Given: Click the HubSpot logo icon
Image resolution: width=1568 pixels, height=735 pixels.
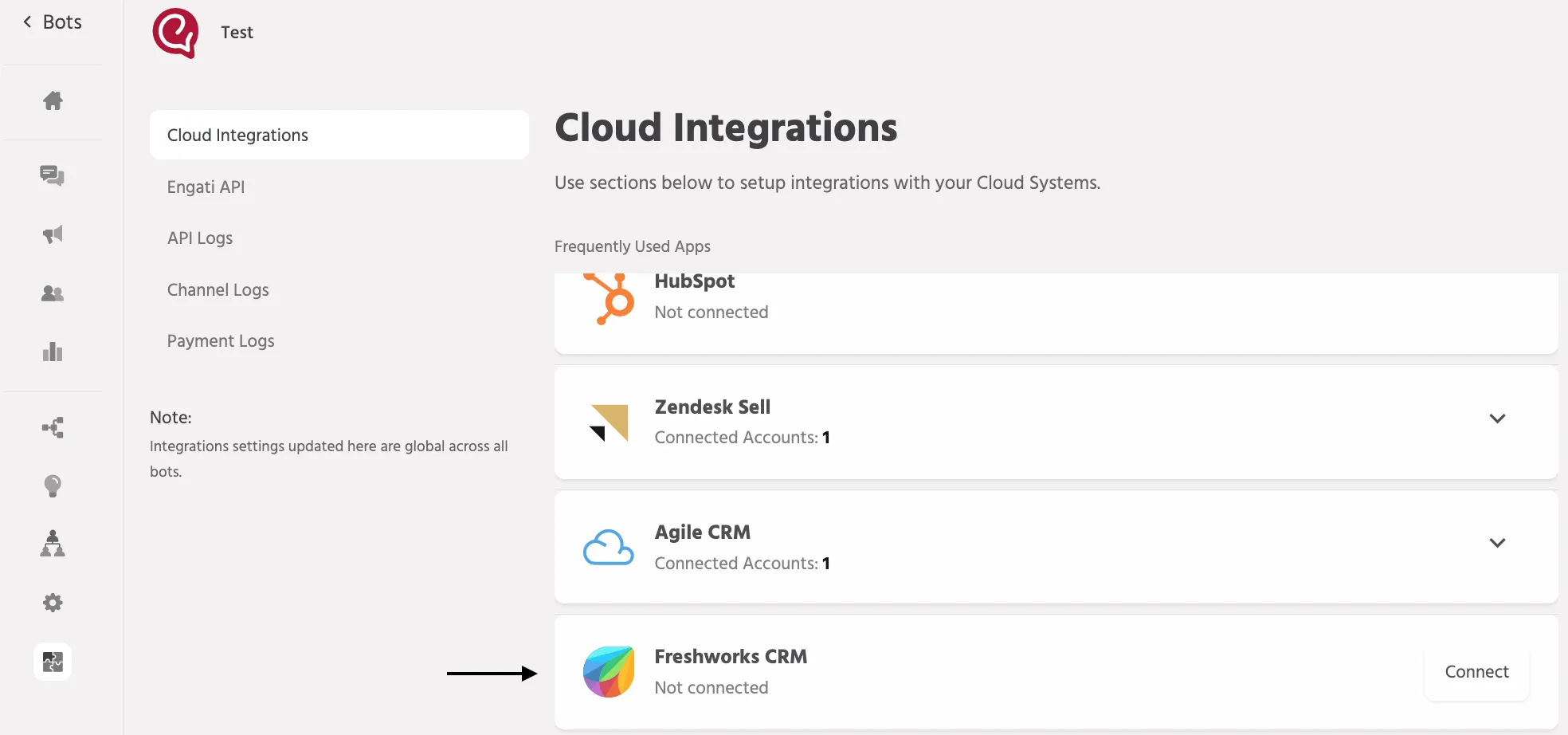Looking at the screenshot, I should 609,298.
